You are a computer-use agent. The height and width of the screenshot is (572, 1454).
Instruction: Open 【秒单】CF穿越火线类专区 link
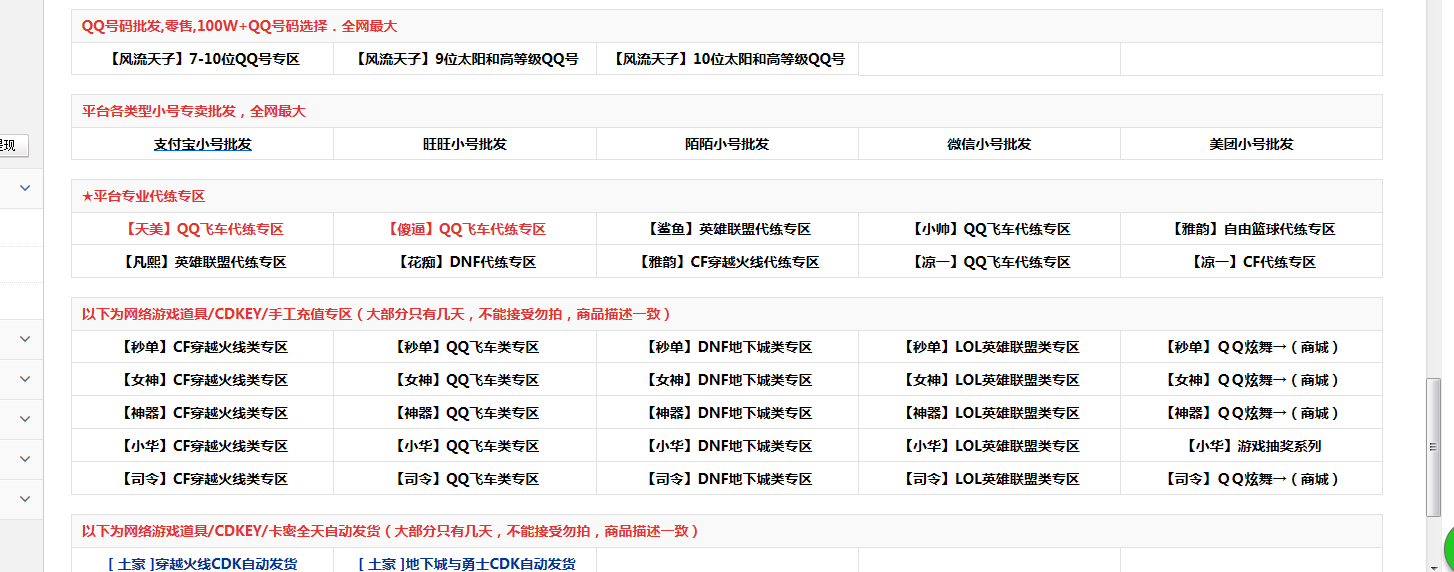(x=202, y=347)
